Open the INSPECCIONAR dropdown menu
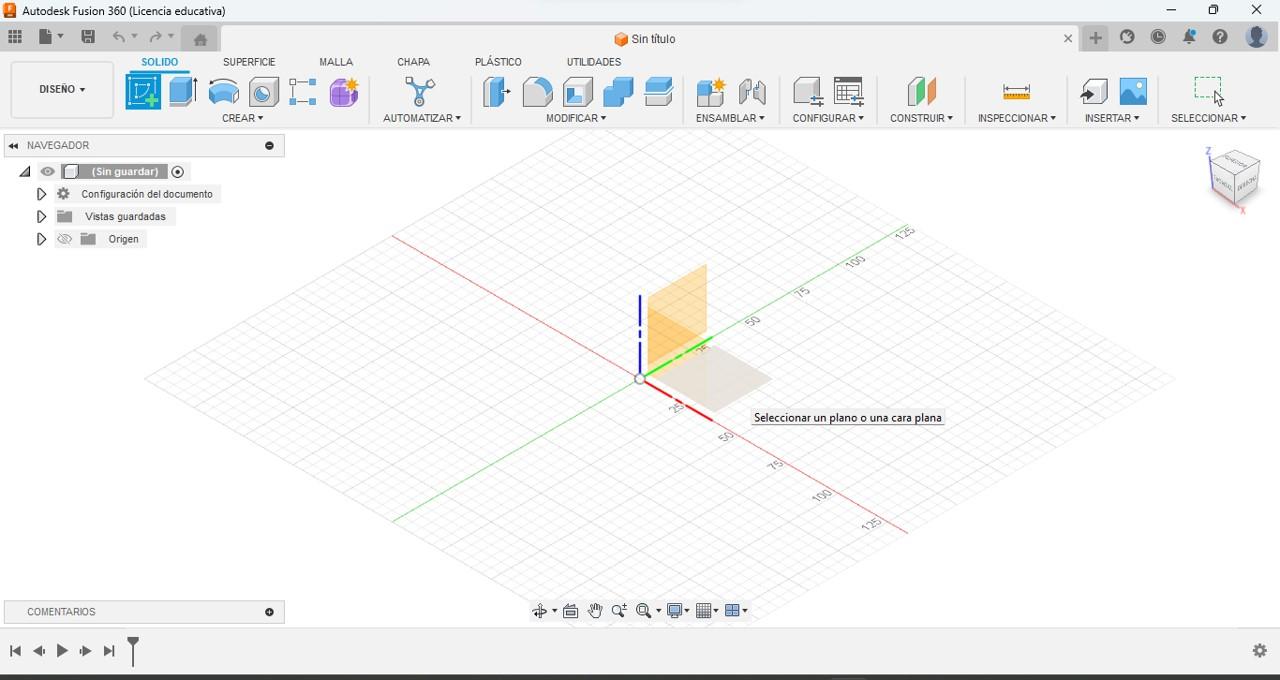The height and width of the screenshot is (680, 1280). click(x=1017, y=118)
